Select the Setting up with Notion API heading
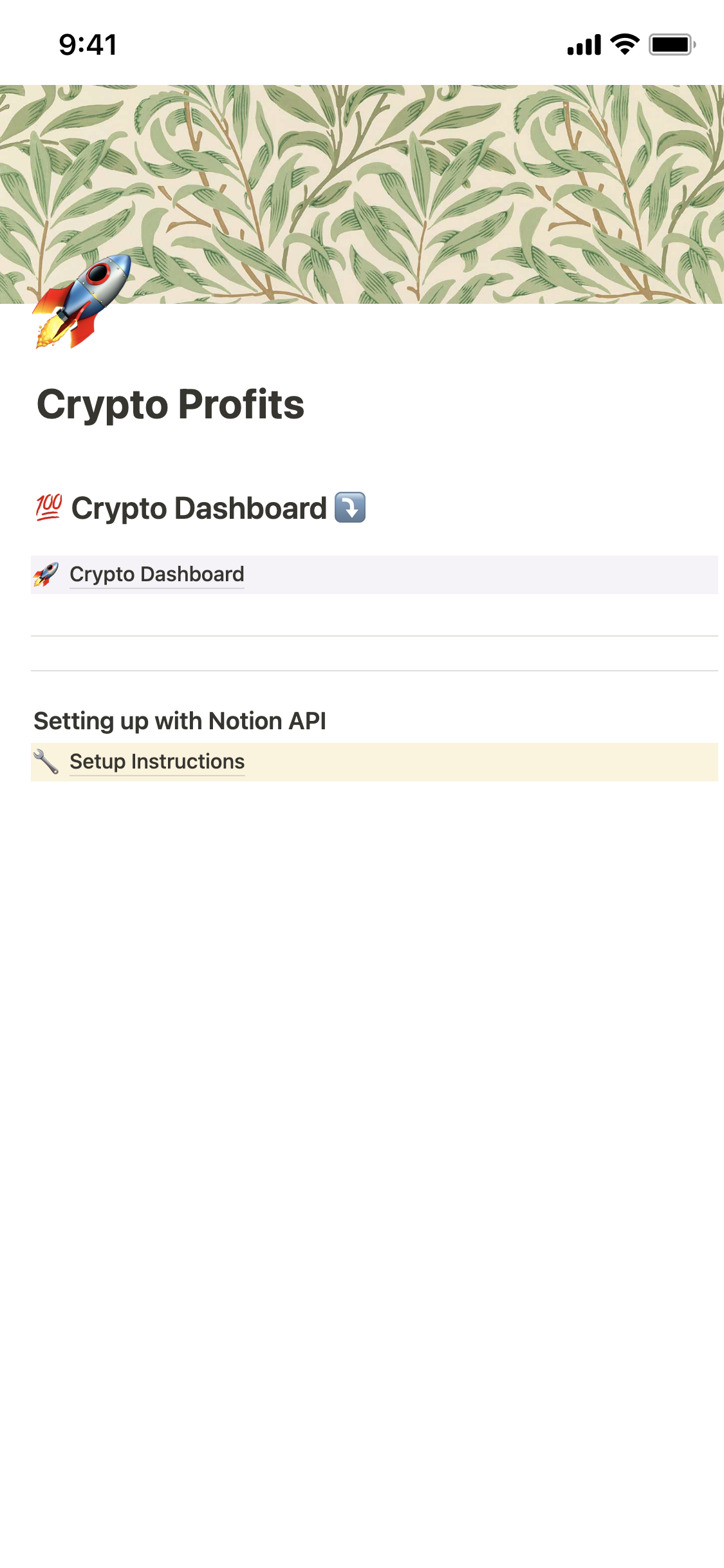Image resolution: width=724 pixels, height=1568 pixels. coord(180,721)
